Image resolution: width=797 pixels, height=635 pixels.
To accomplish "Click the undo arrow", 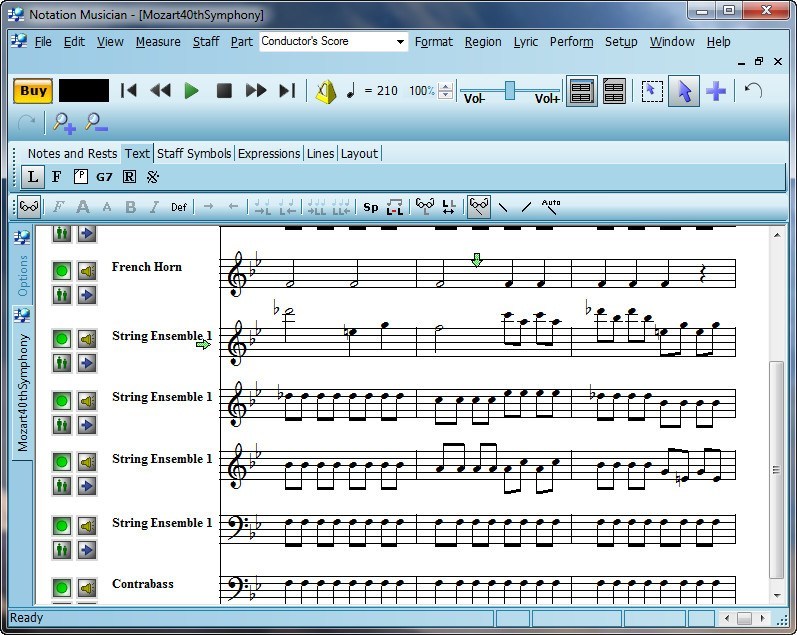I will 753,90.
